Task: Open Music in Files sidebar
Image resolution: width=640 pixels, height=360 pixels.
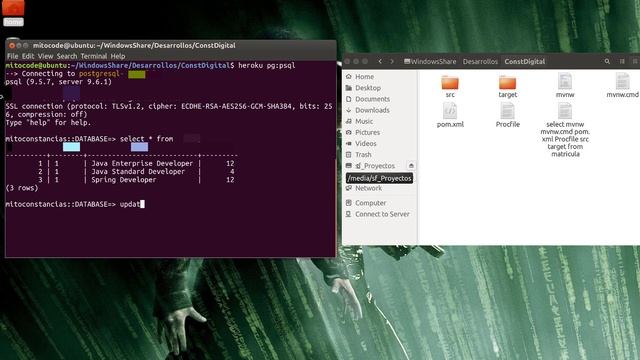Action: click(x=364, y=121)
